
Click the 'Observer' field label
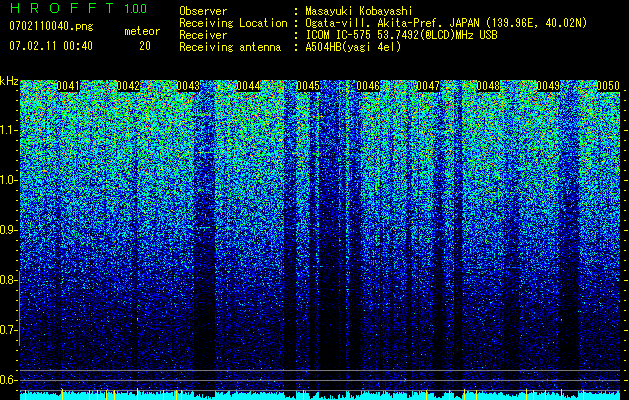(203, 11)
